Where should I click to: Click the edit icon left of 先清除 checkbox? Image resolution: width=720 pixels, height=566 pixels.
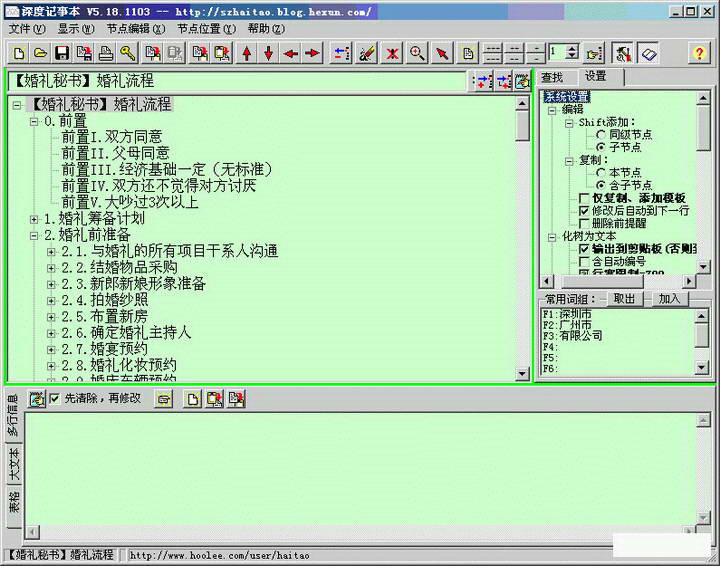point(37,399)
